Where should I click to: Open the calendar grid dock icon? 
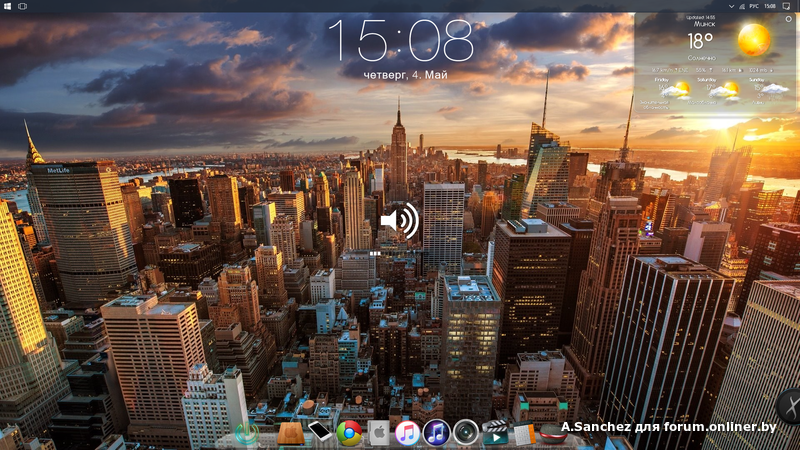pyautogui.click(x=524, y=434)
